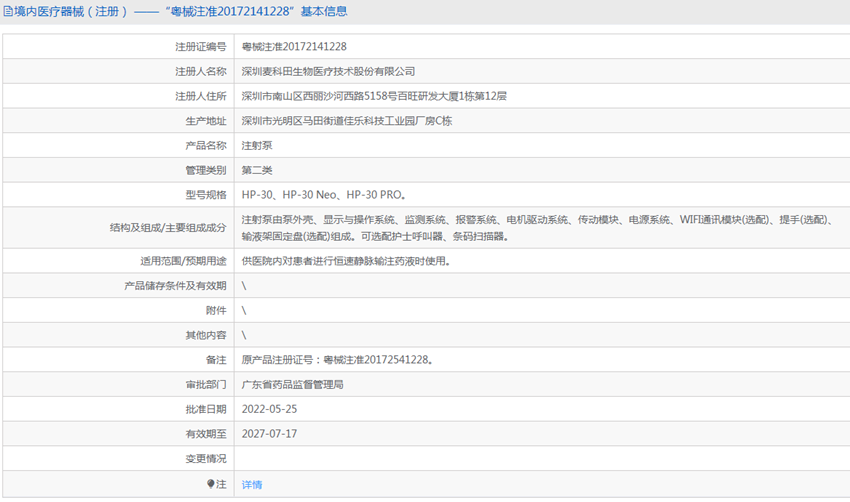Click the 注册证编号 row label

(201, 46)
